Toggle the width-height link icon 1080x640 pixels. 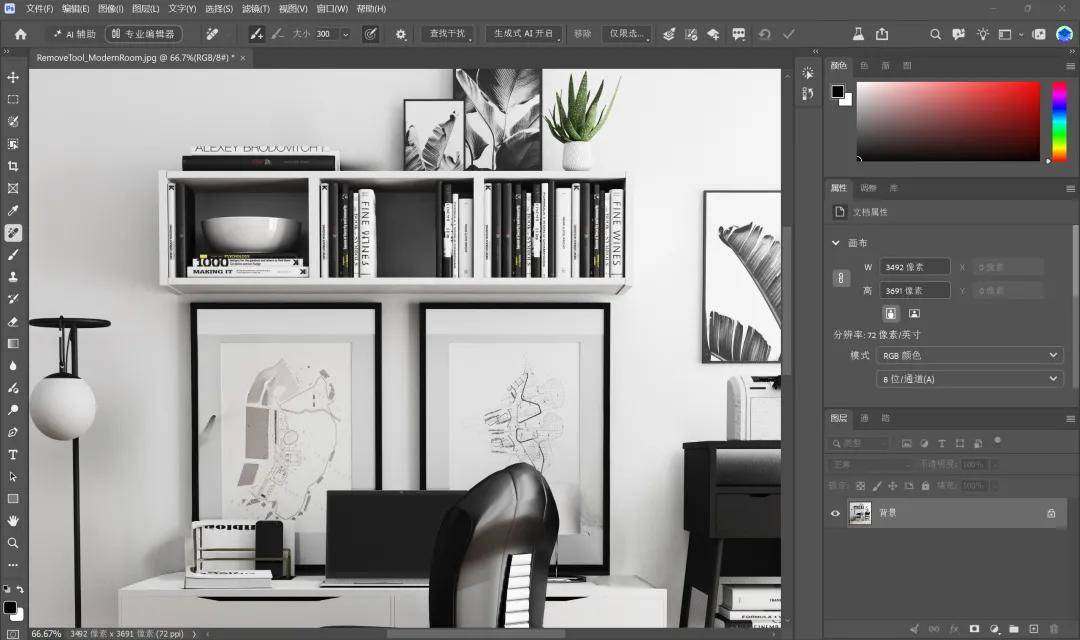point(841,278)
